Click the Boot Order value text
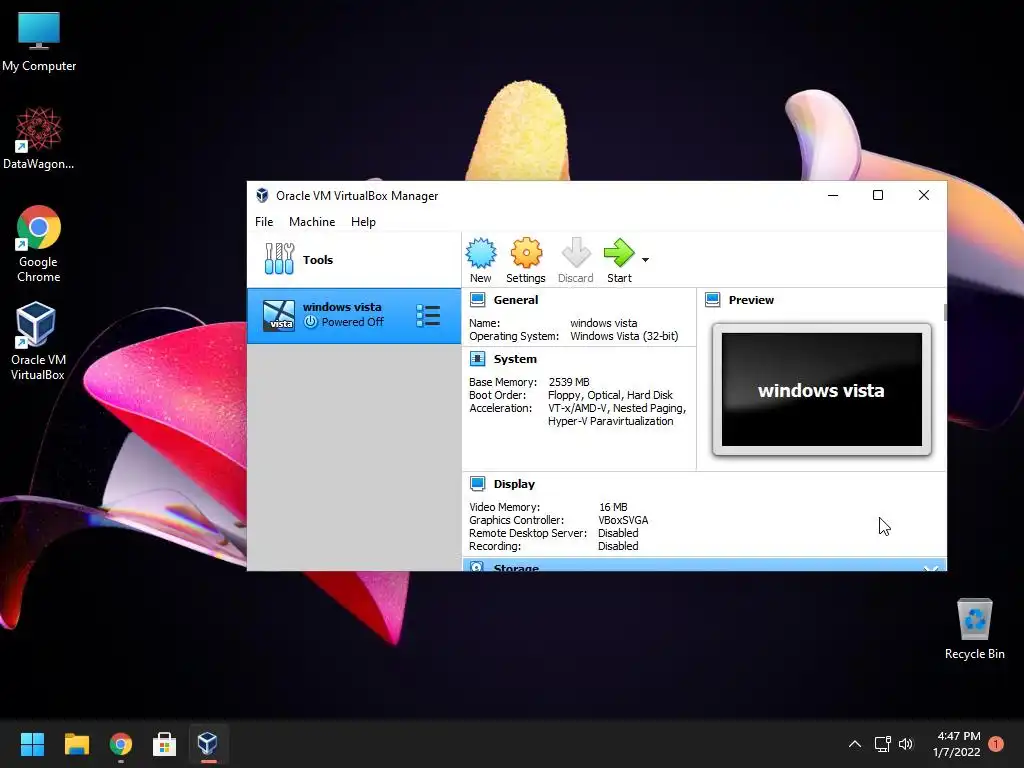Viewport: 1024px width, 768px height. [610, 395]
